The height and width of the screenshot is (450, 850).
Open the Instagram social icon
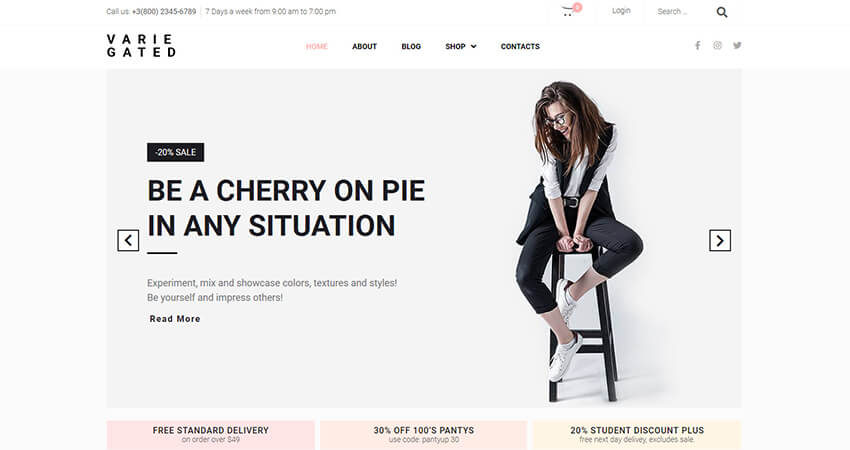tap(717, 46)
